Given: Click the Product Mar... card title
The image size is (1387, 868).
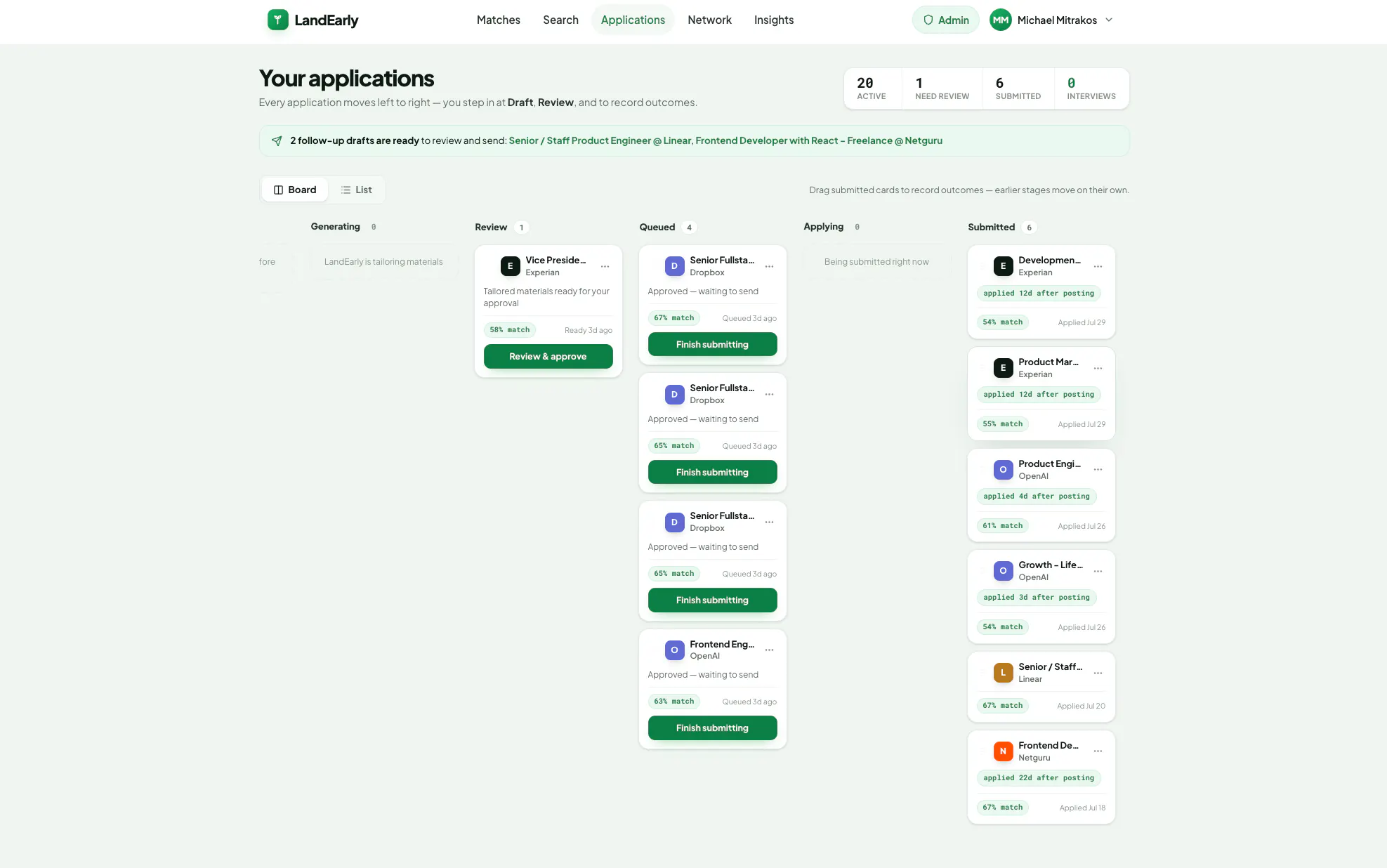Looking at the screenshot, I should (x=1048, y=362).
